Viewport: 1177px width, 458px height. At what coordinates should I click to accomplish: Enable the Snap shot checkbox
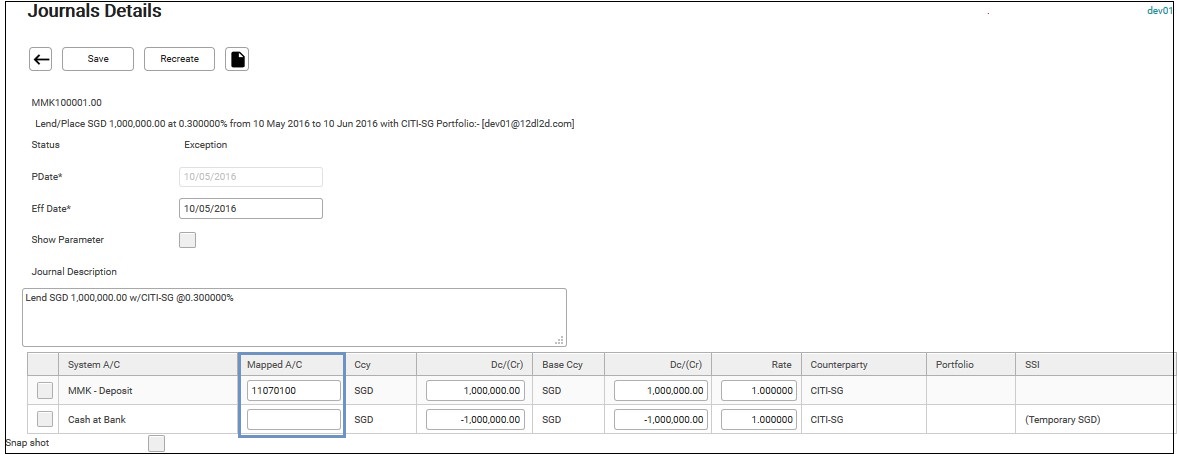(x=156, y=443)
